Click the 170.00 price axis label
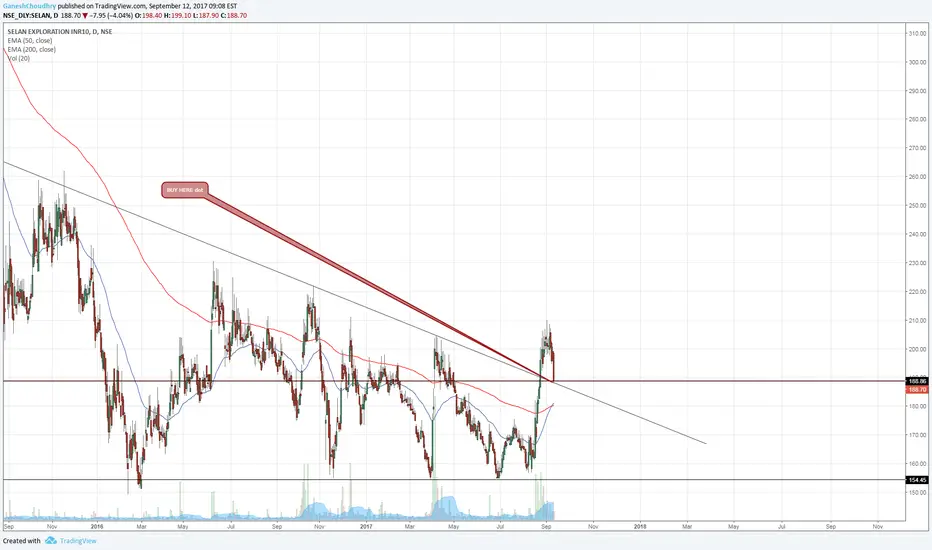932x550 pixels. (x=918, y=435)
